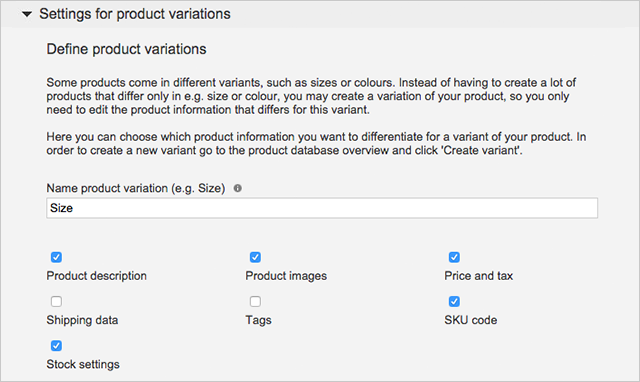This screenshot has height=382, width=640.
Task: Click the Define product variations heading
Action: coord(126,49)
